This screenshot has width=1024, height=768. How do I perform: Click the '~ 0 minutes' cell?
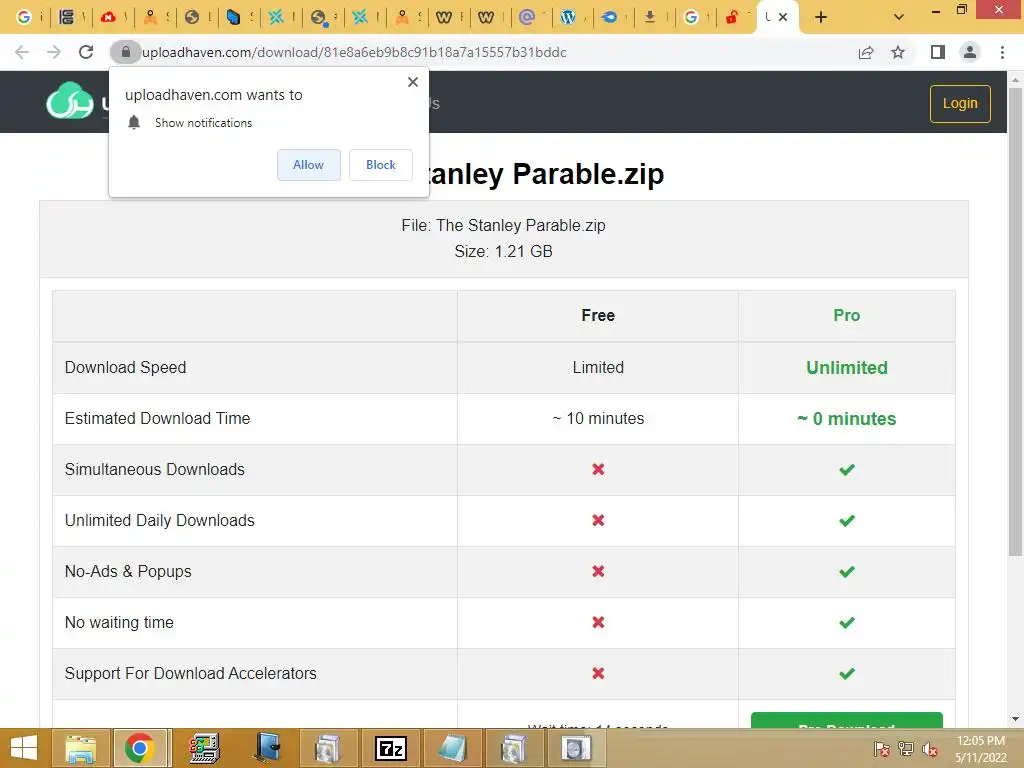tap(846, 419)
